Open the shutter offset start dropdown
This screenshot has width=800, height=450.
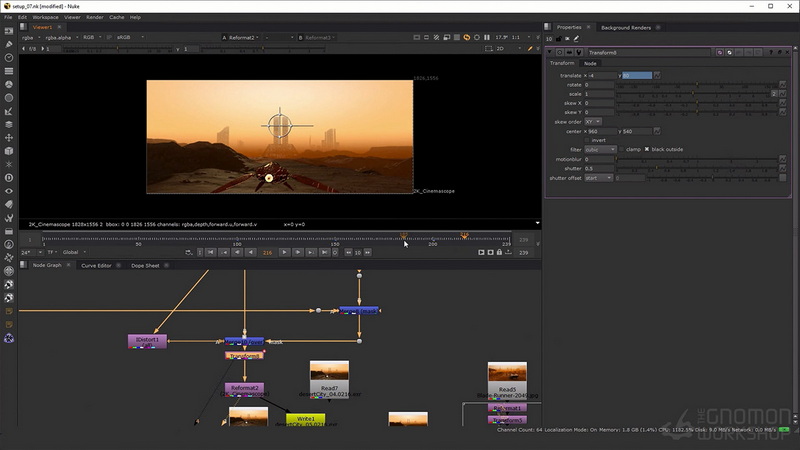[598, 178]
